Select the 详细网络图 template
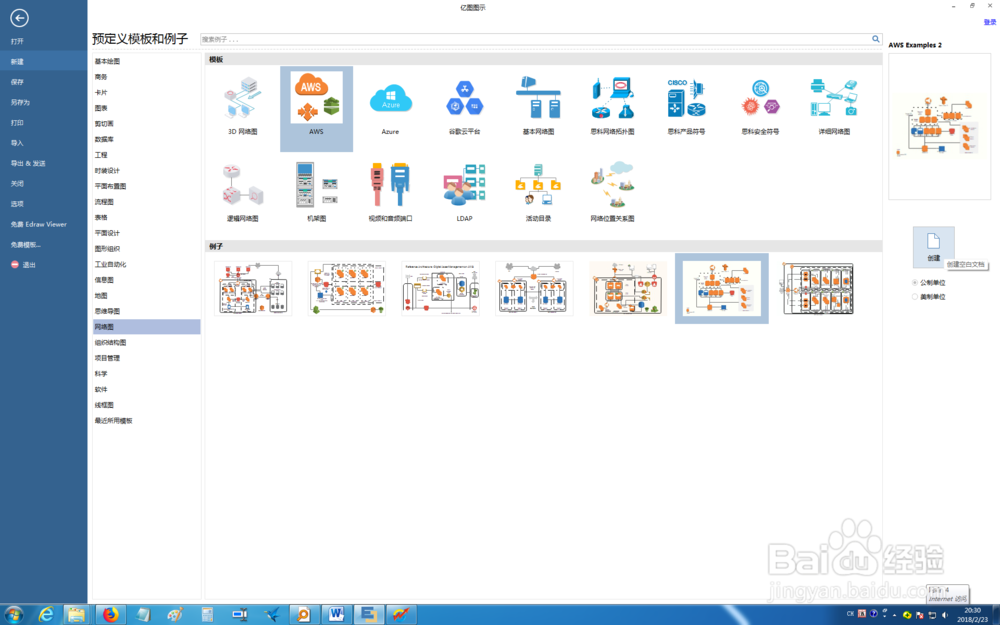1000x625 pixels. click(x=834, y=106)
